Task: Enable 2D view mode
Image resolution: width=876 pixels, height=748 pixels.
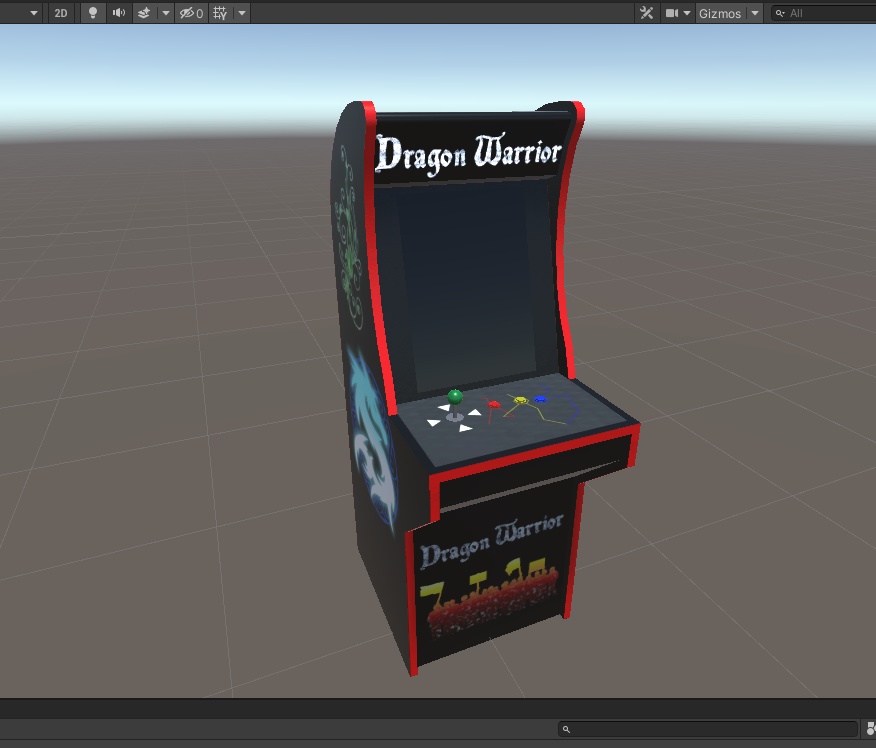Action: 60,13
